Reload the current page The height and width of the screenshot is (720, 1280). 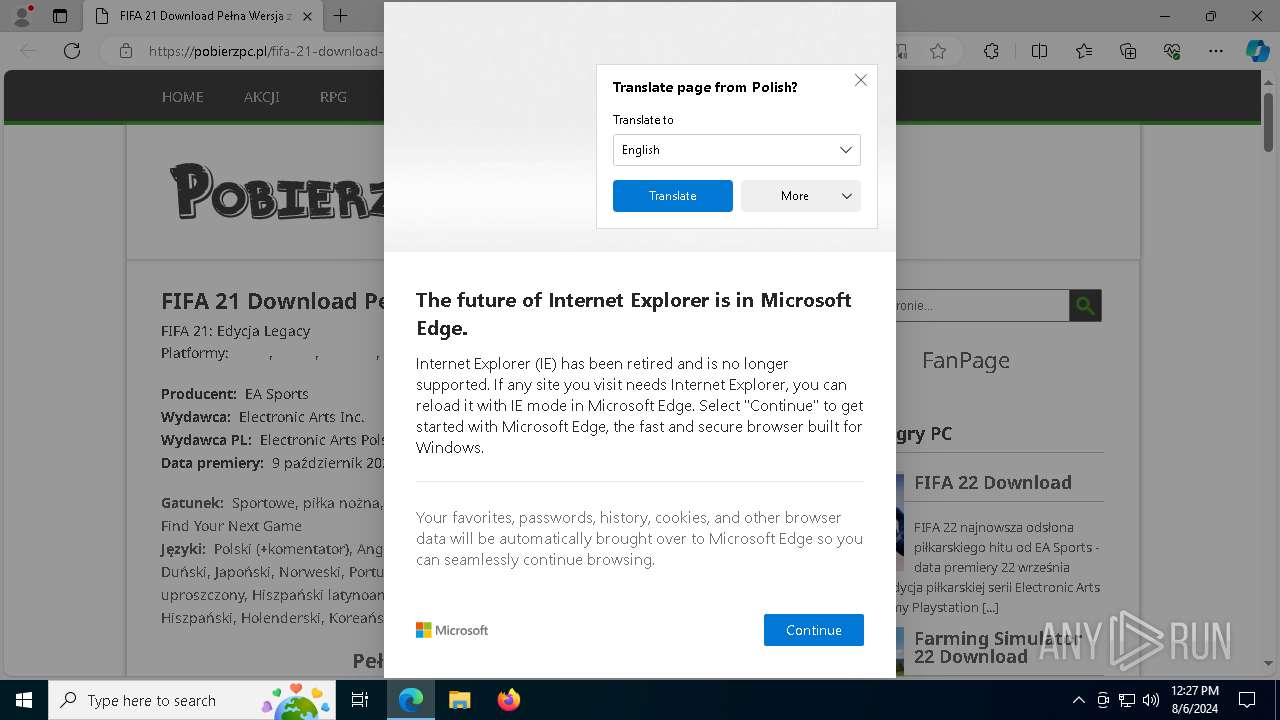[72, 51]
